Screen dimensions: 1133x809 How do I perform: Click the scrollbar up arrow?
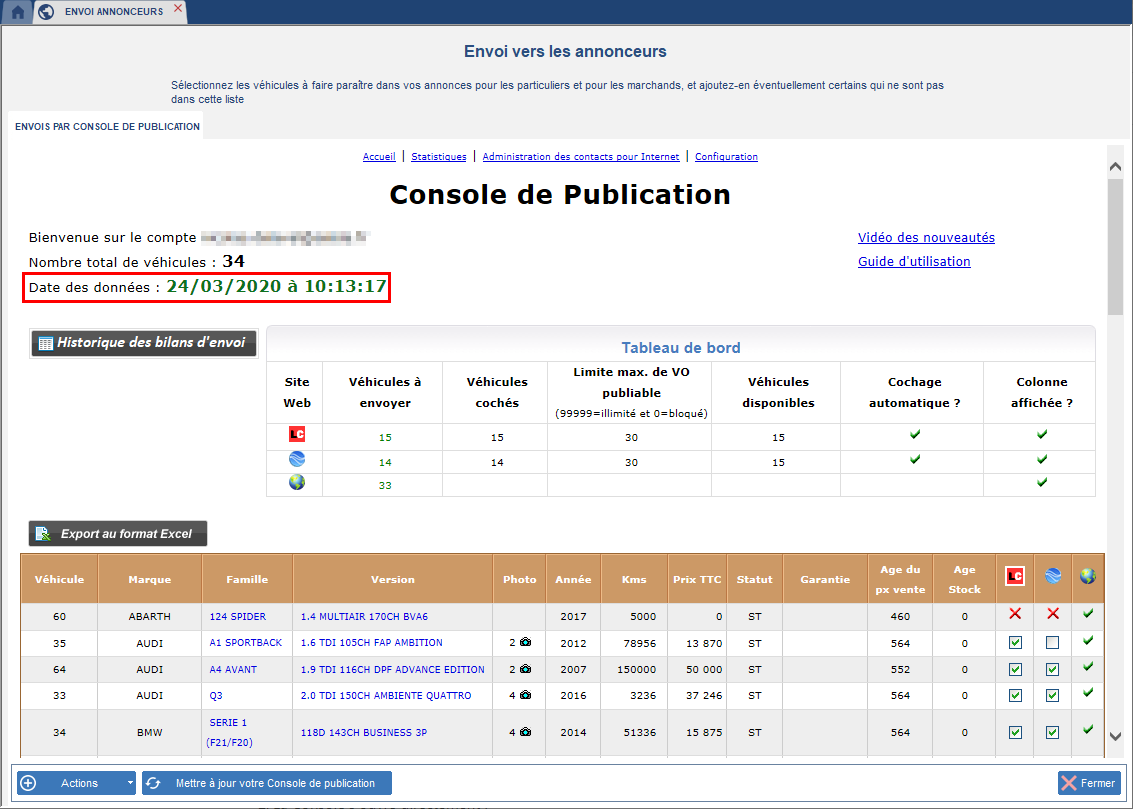[1115, 167]
